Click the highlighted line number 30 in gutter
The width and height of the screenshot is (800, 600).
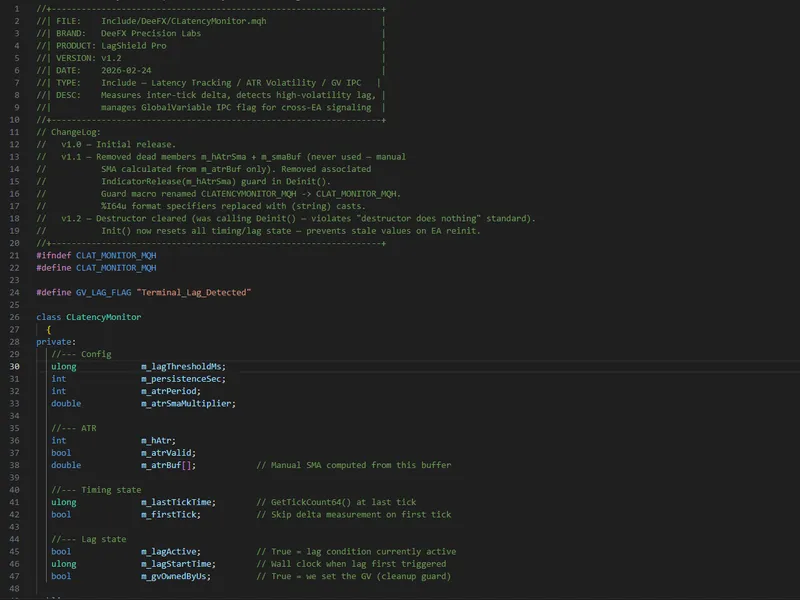coord(14,366)
